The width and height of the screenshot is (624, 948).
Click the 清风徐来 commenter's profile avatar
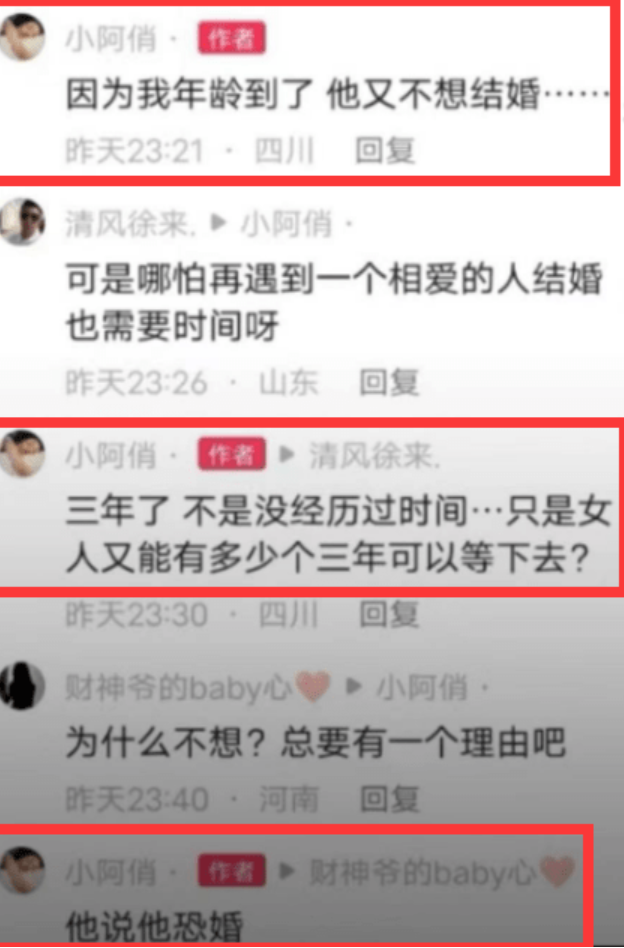point(22,222)
